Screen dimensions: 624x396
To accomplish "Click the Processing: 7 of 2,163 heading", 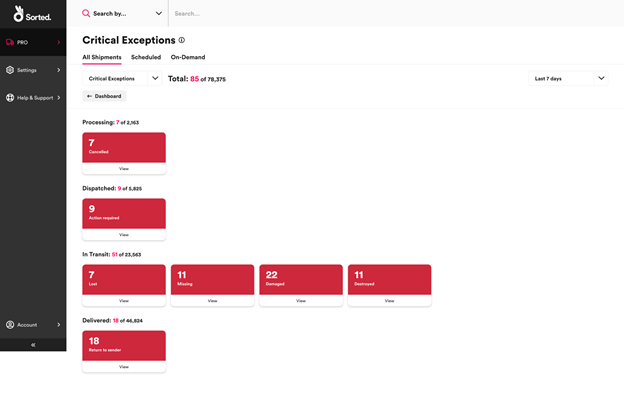I will 111,122.
